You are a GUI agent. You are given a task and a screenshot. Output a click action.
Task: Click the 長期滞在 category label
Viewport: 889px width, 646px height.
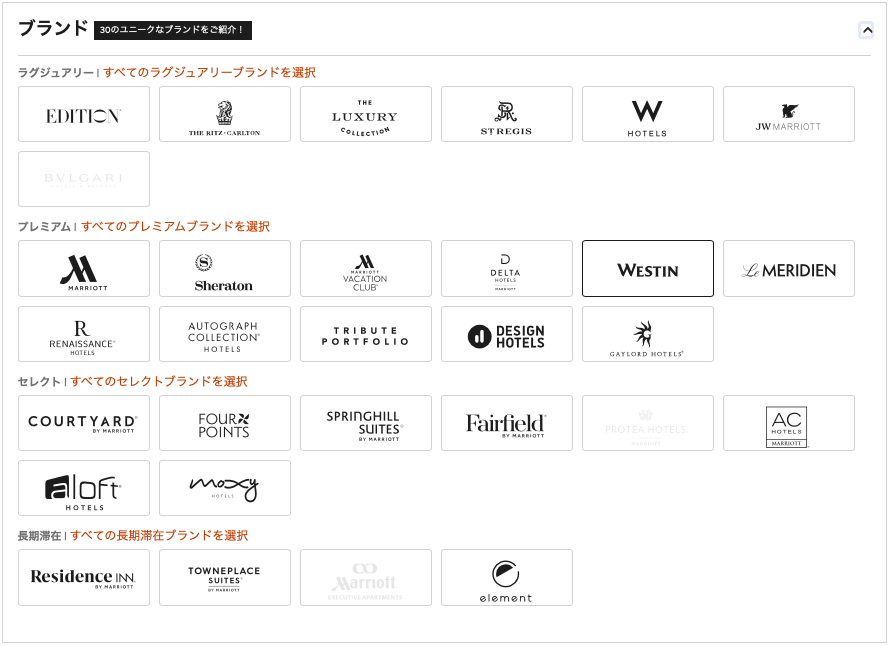pos(39,536)
